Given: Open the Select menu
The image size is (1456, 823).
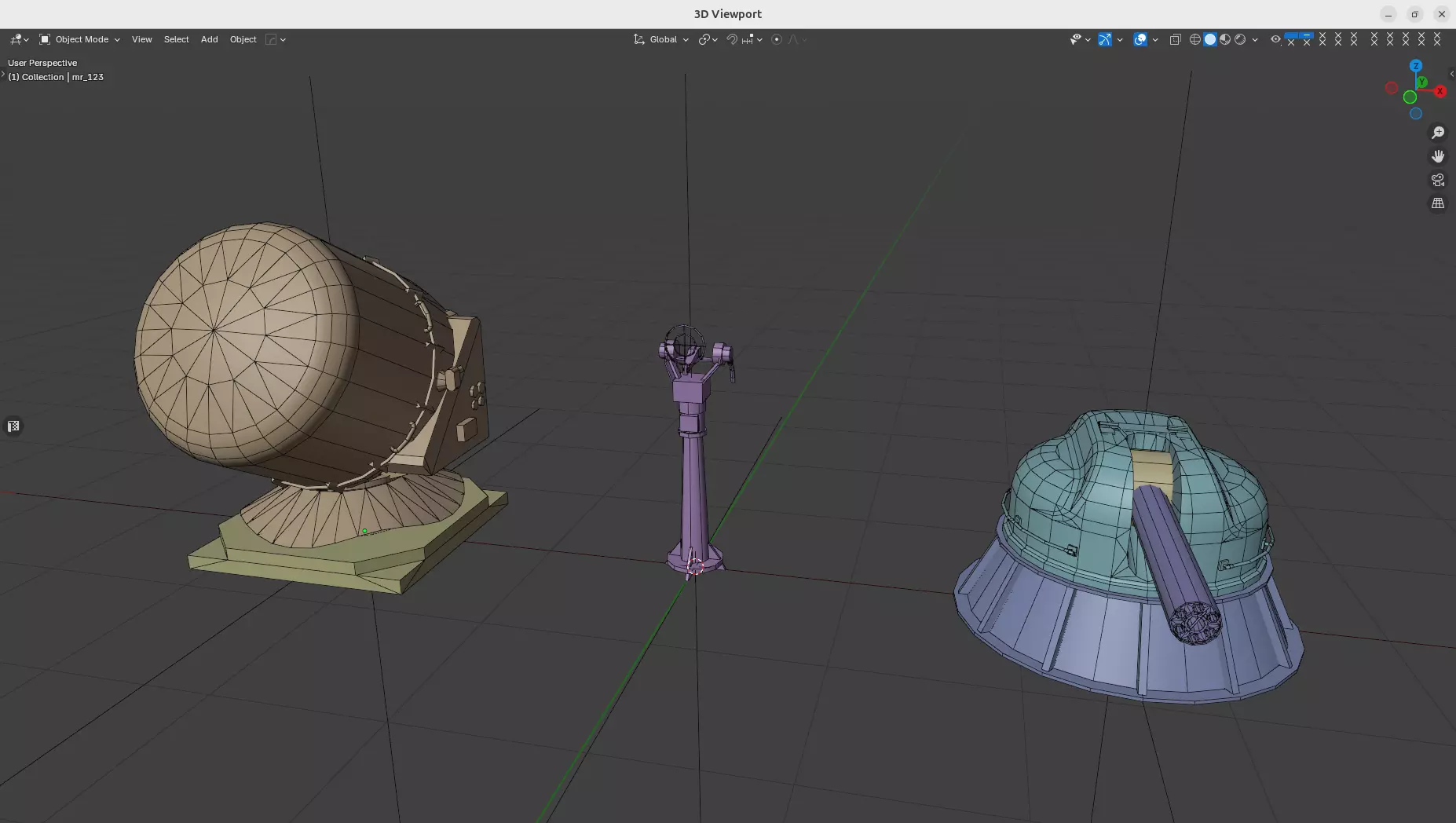Looking at the screenshot, I should tap(177, 39).
